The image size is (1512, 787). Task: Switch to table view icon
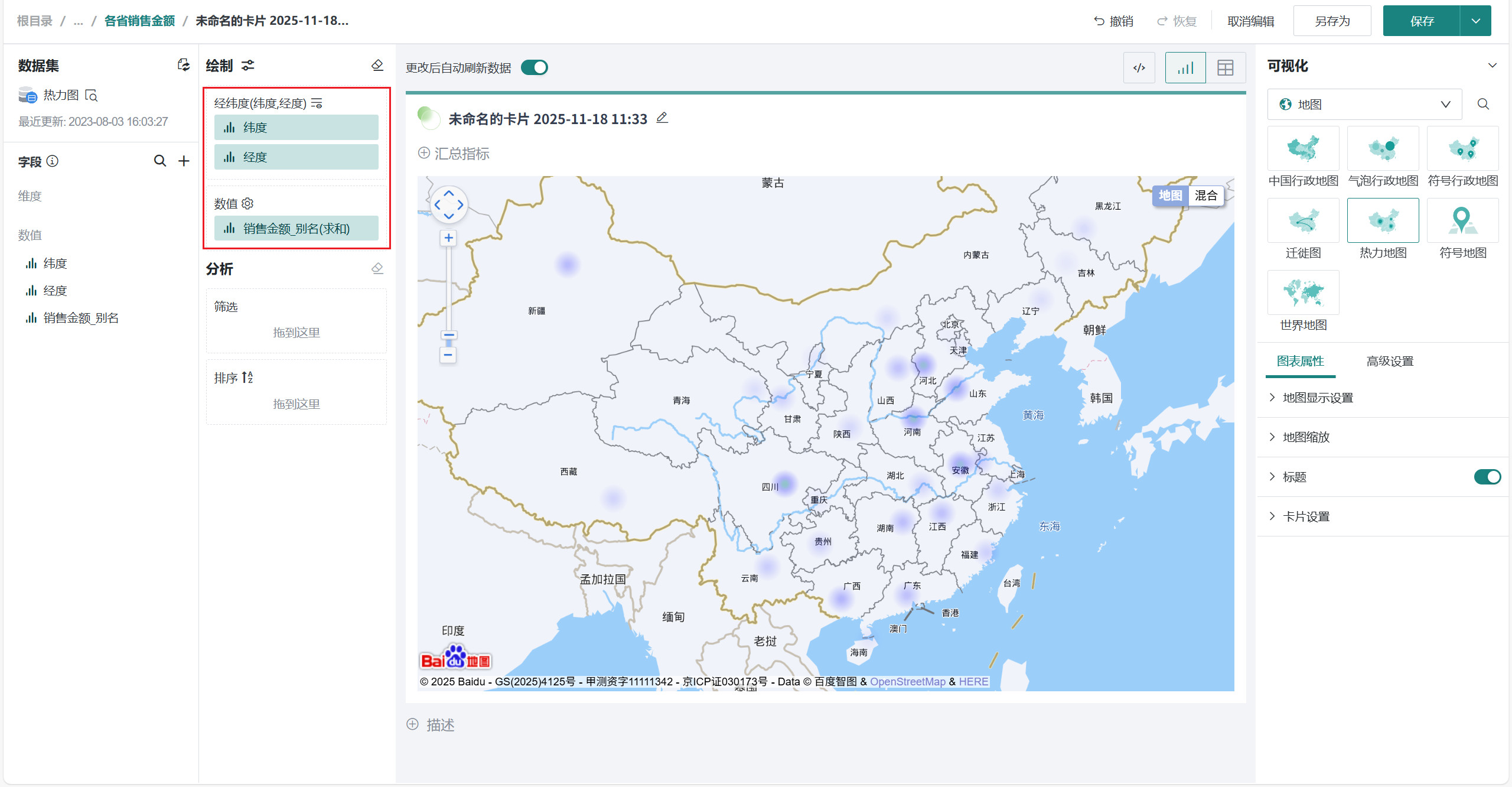click(x=1226, y=68)
